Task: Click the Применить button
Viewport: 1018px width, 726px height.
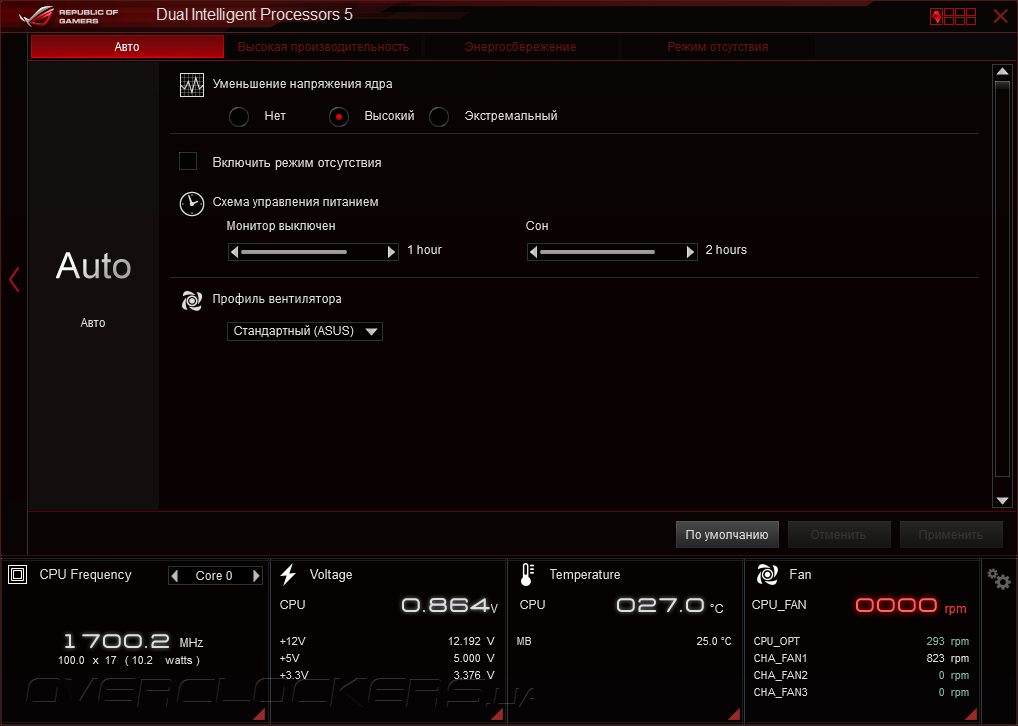Action: click(950, 534)
